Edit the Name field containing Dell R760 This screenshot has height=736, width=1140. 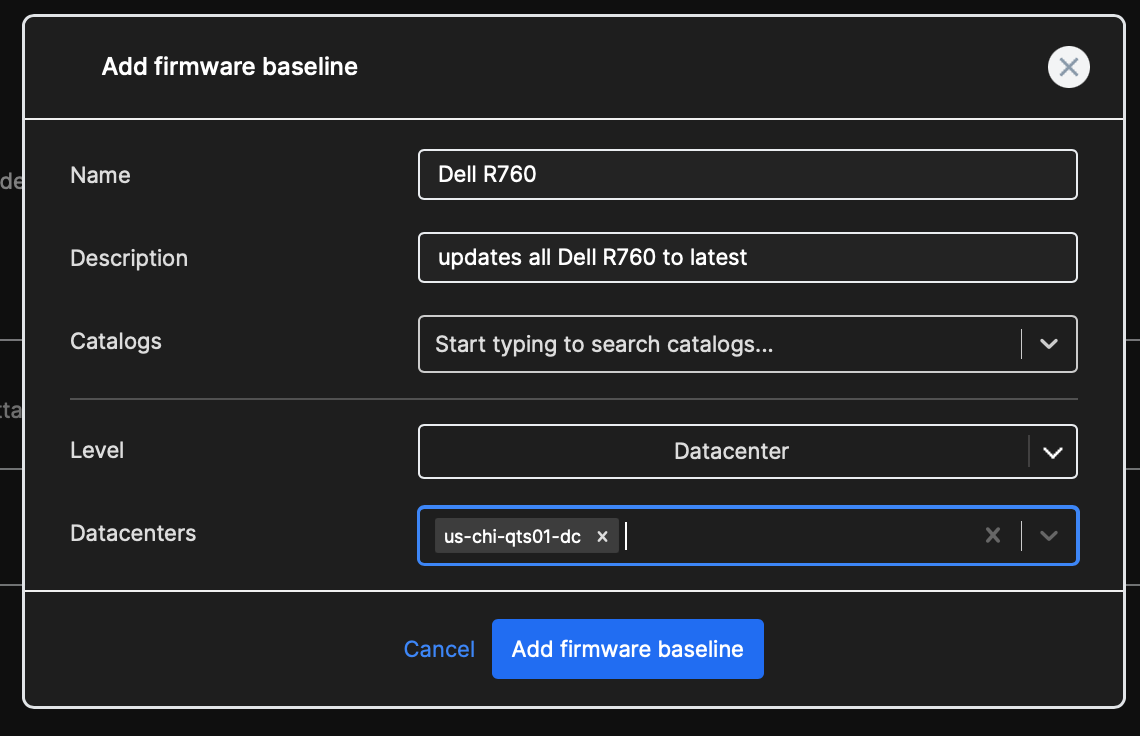click(747, 175)
